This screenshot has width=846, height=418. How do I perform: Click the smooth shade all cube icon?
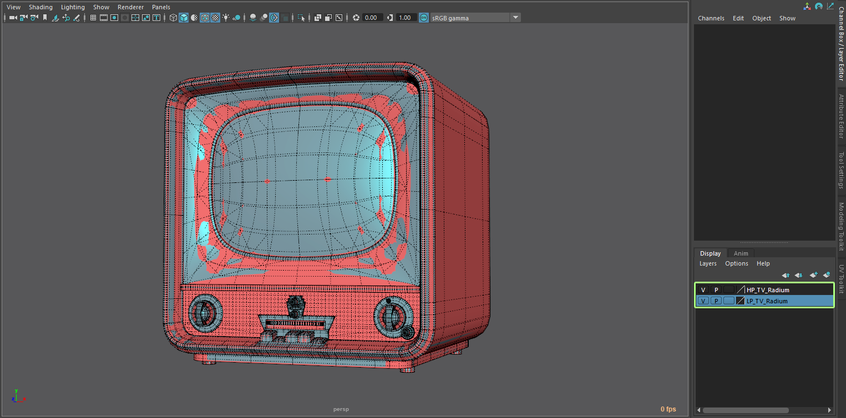tap(183, 18)
